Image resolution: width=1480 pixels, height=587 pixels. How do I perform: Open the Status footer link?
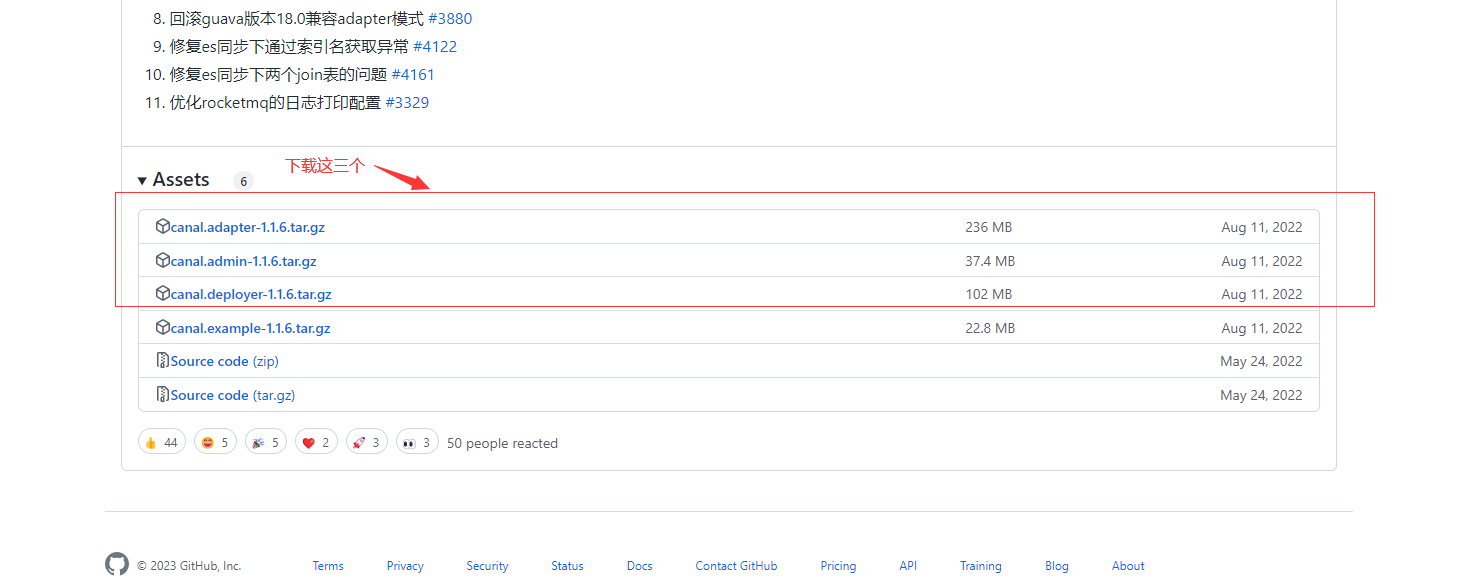pyautogui.click(x=567, y=566)
